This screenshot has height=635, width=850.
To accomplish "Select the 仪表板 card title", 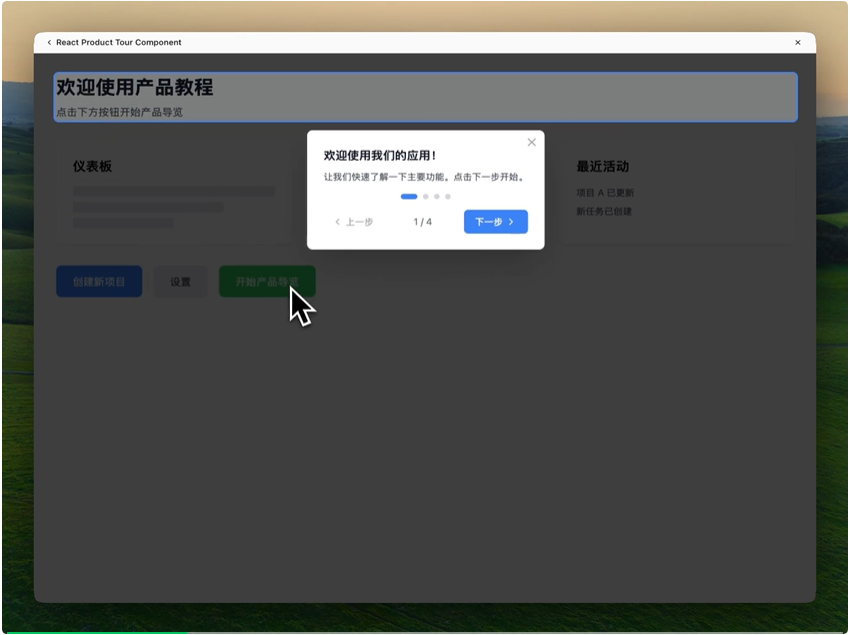I will [92, 166].
